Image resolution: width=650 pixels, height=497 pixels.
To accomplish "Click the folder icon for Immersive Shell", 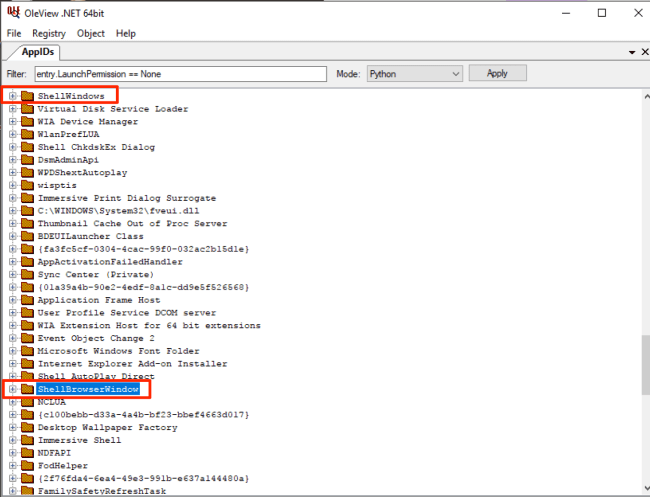I will (x=27, y=440).
